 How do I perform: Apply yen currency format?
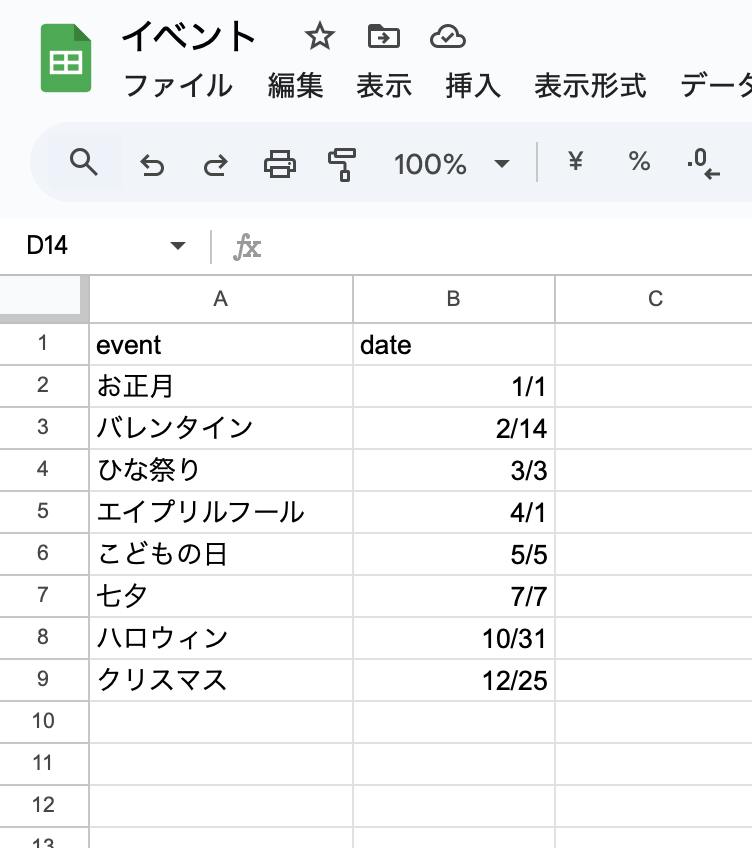pos(576,161)
